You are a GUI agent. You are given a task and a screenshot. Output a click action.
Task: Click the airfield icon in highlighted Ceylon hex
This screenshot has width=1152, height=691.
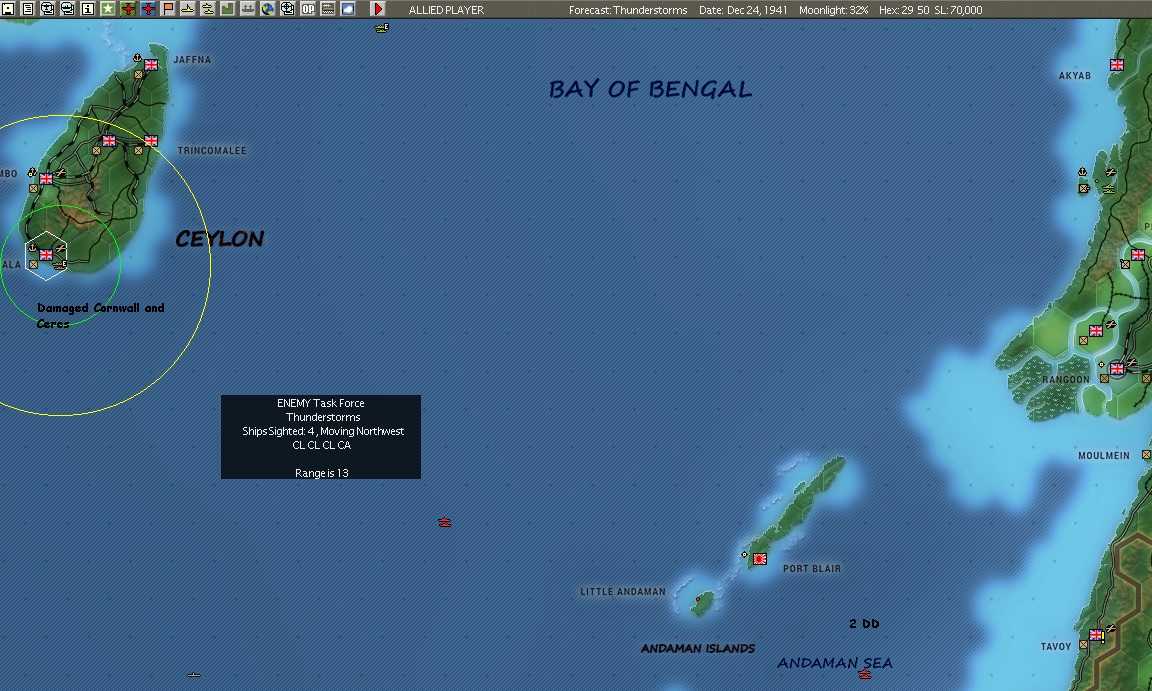pos(60,250)
